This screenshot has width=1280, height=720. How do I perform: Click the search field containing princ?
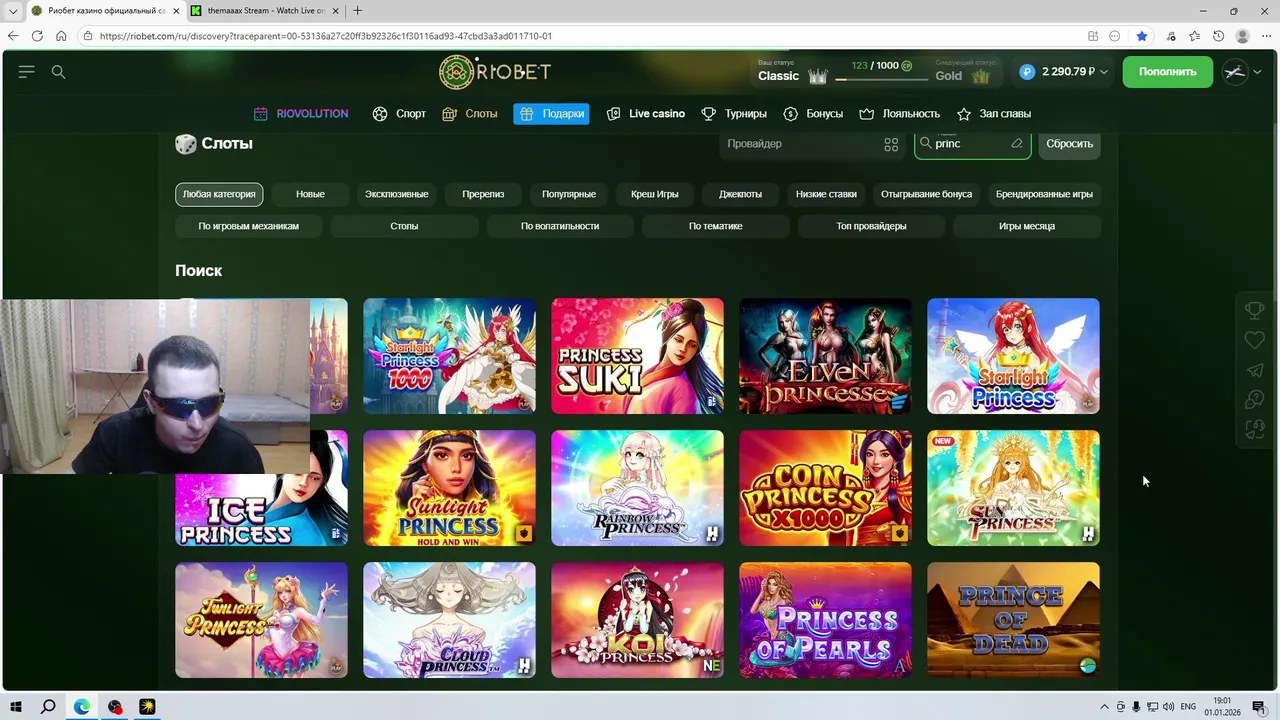(972, 144)
